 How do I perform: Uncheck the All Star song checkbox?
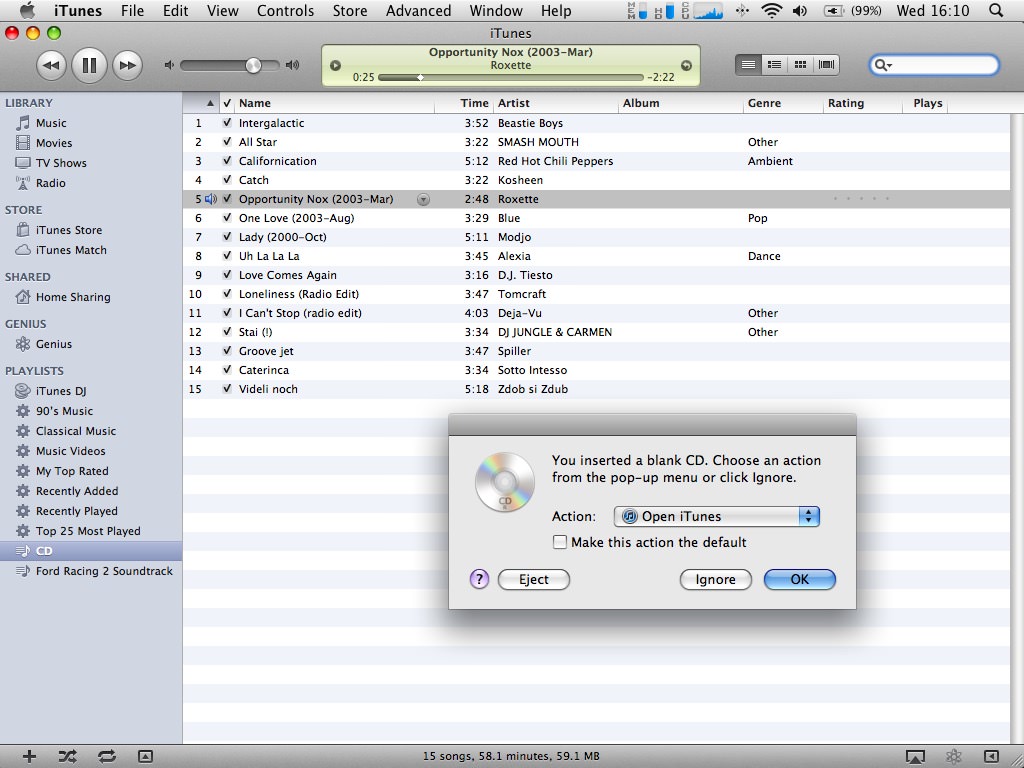coord(227,142)
